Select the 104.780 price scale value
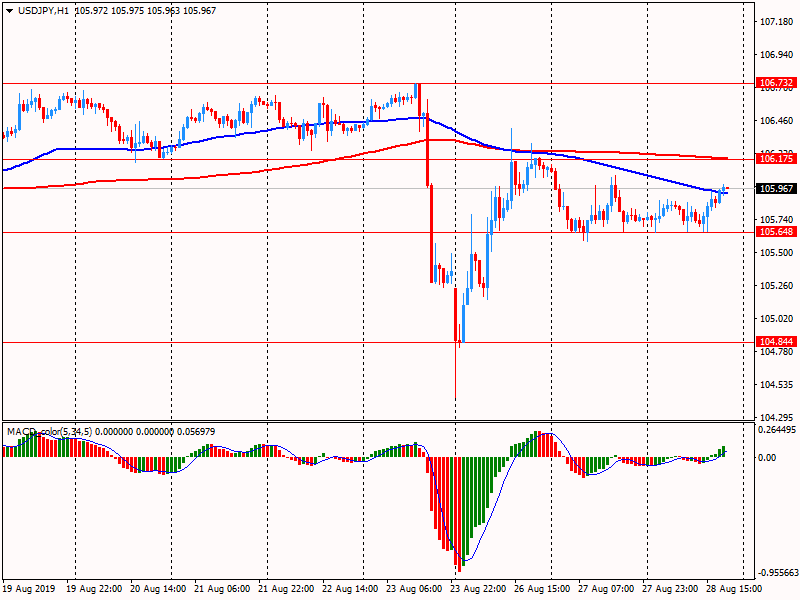 [777, 352]
